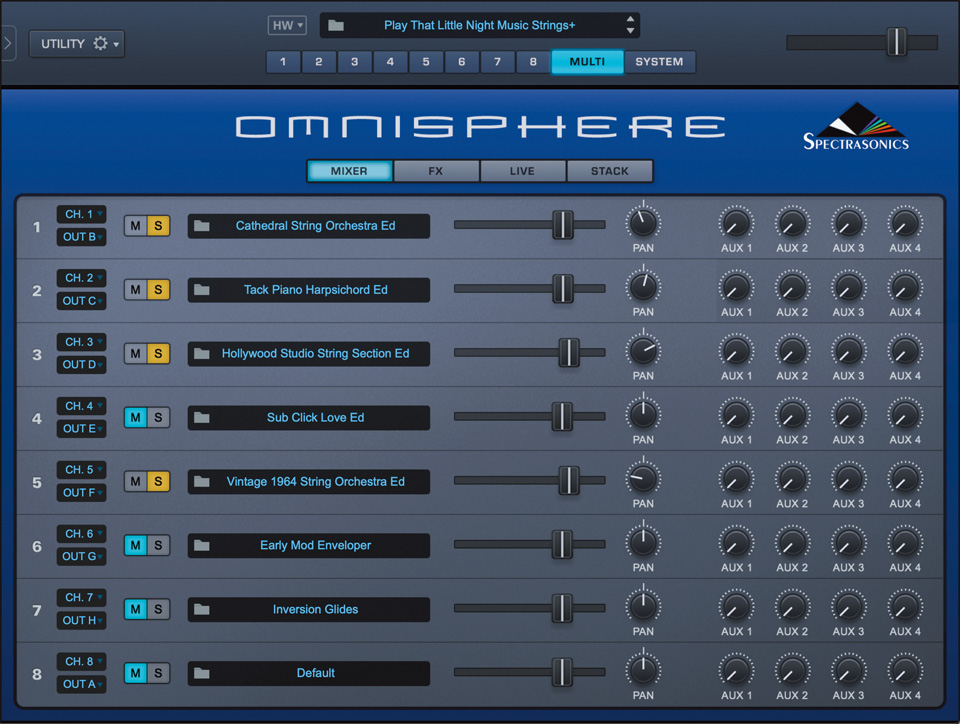Switch to the LIVE tab
The height and width of the screenshot is (724, 960).
(522, 171)
